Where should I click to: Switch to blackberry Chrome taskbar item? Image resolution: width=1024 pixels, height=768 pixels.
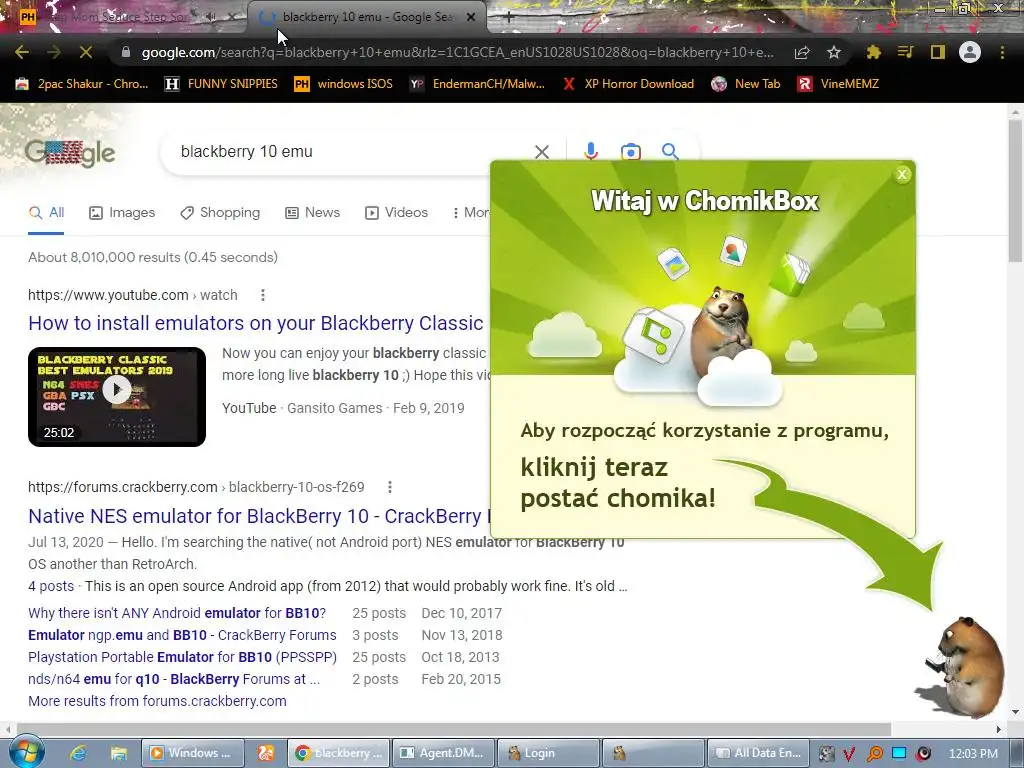338,753
